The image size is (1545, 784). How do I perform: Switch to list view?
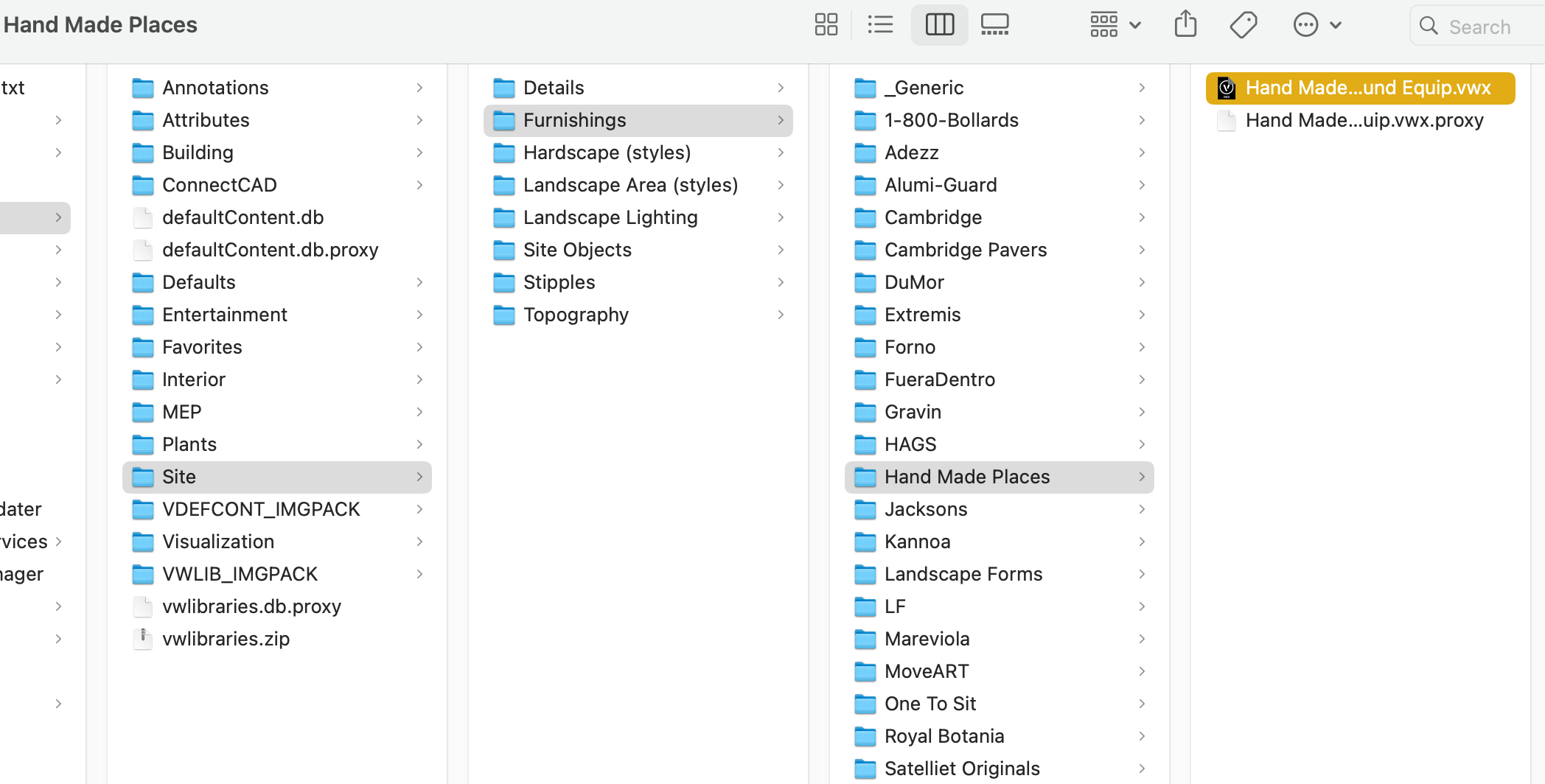(880, 24)
